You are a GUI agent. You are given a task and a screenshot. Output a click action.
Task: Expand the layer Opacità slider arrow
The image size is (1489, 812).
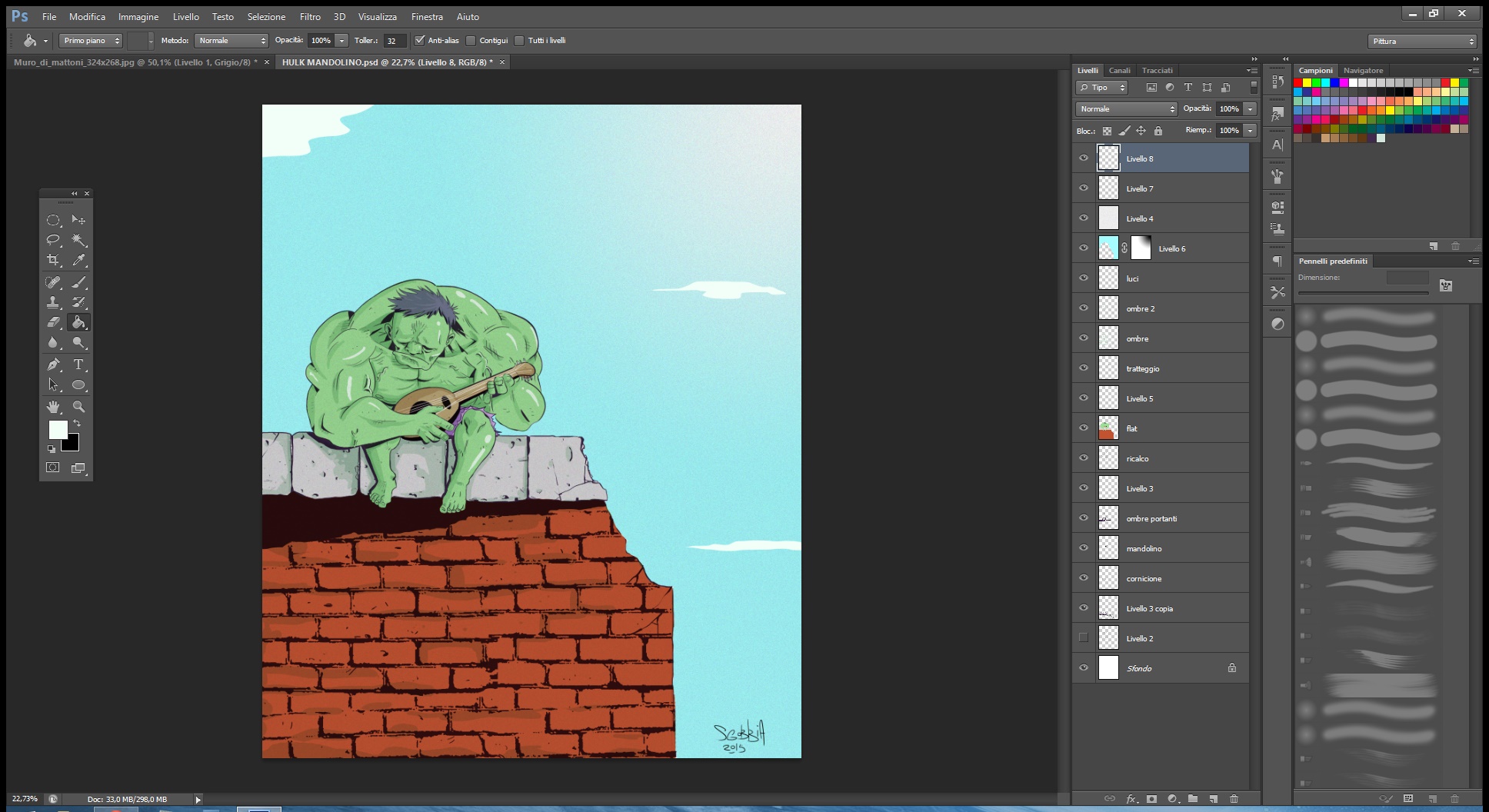click(x=1250, y=109)
